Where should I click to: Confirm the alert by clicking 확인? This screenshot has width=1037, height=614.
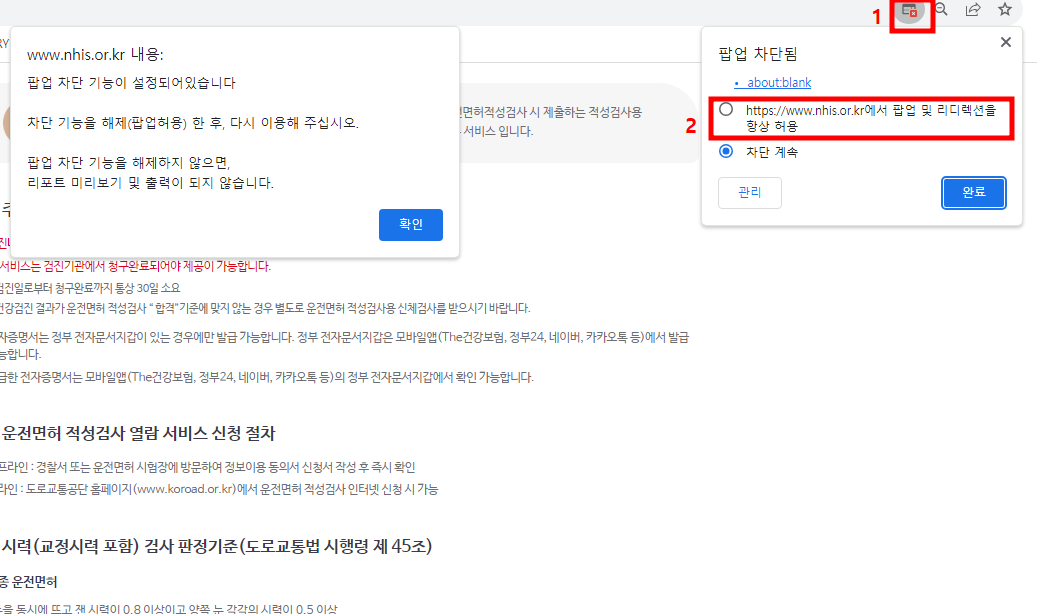(x=410, y=224)
